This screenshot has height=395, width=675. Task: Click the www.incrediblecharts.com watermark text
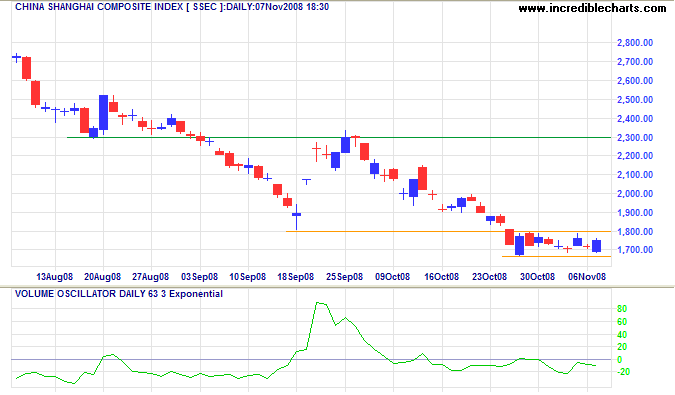pyautogui.click(x=592, y=8)
